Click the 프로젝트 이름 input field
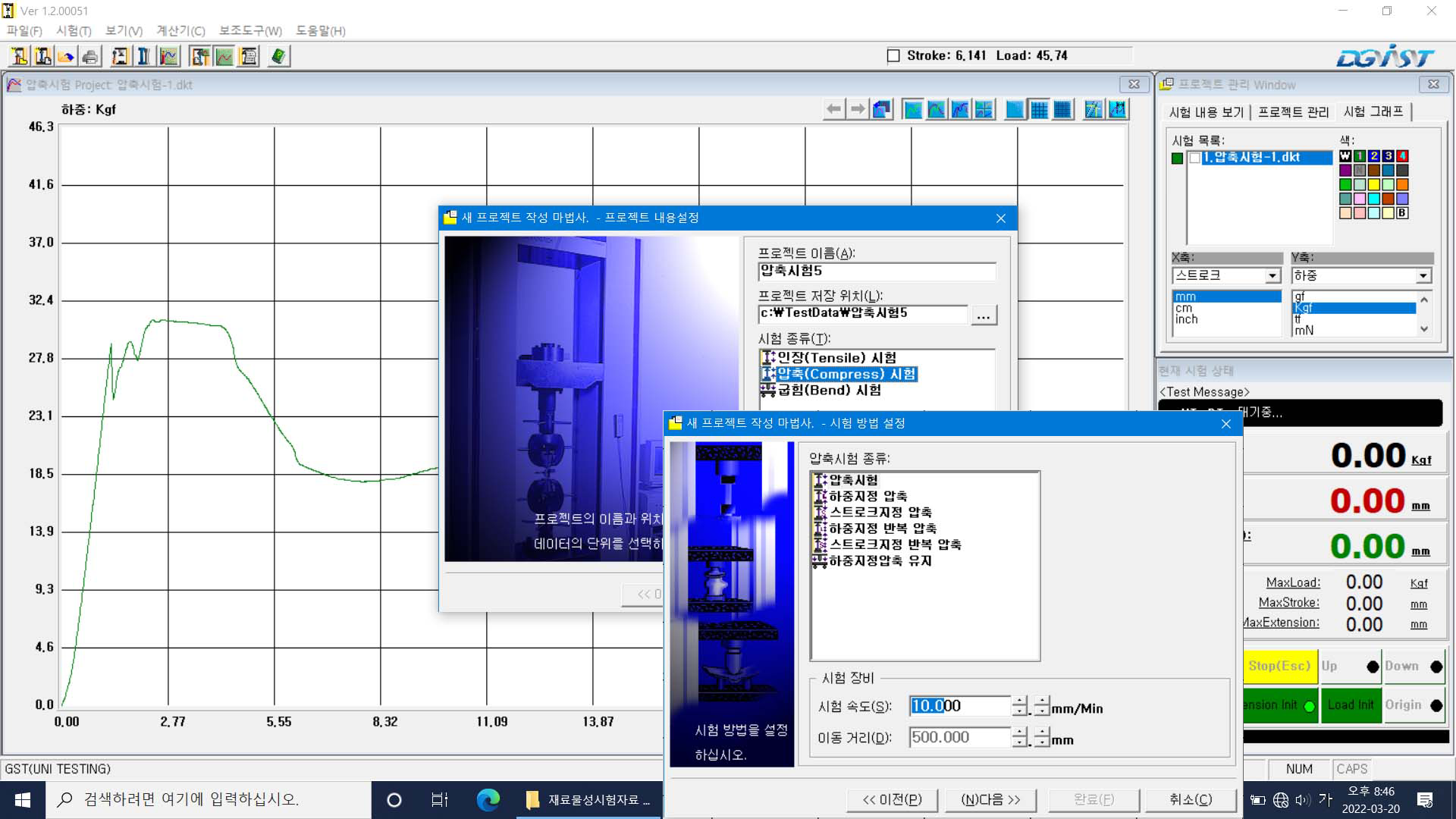The image size is (1456, 819). click(x=877, y=271)
